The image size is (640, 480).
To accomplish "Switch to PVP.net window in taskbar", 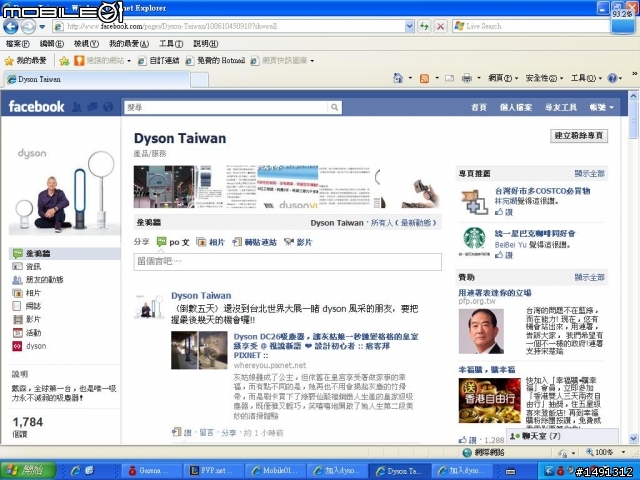I will pos(213,471).
